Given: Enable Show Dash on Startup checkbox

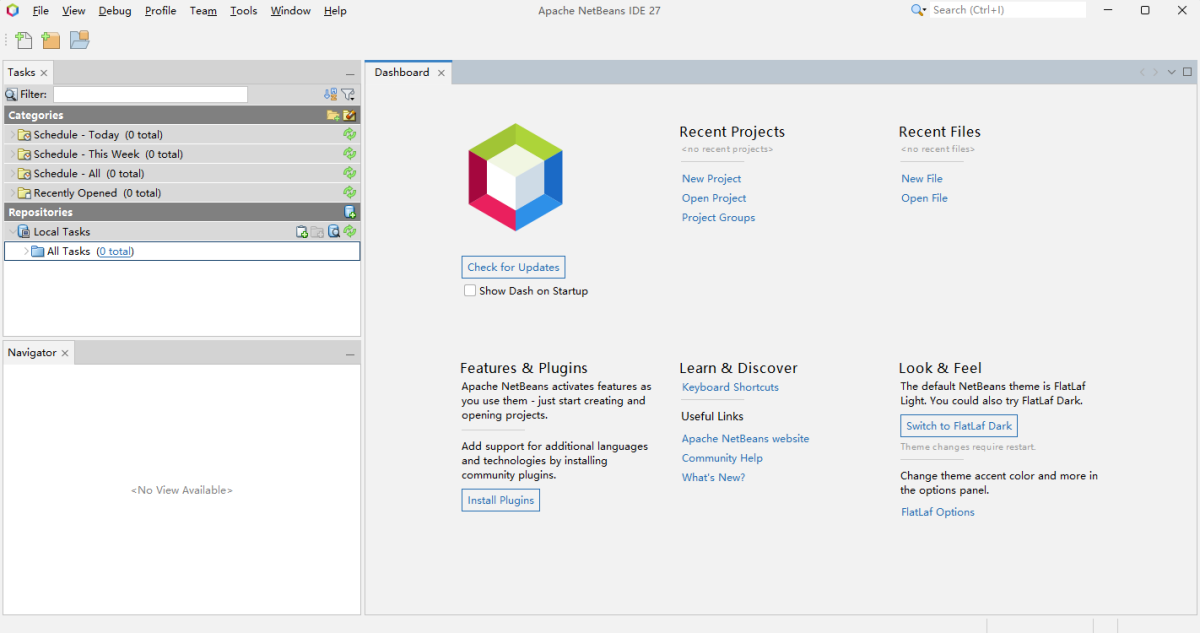Looking at the screenshot, I should click(x=470, y=291).
